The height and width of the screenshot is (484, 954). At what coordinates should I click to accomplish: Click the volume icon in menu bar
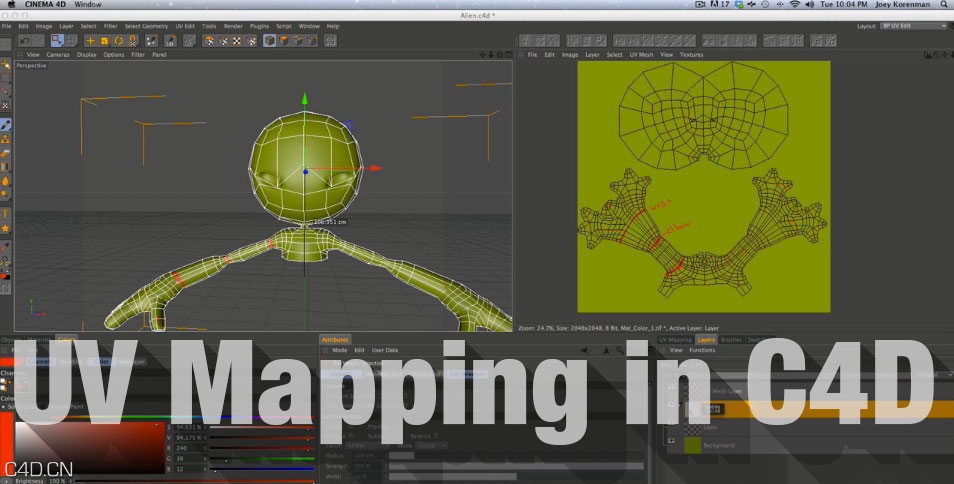coord(810,4)
